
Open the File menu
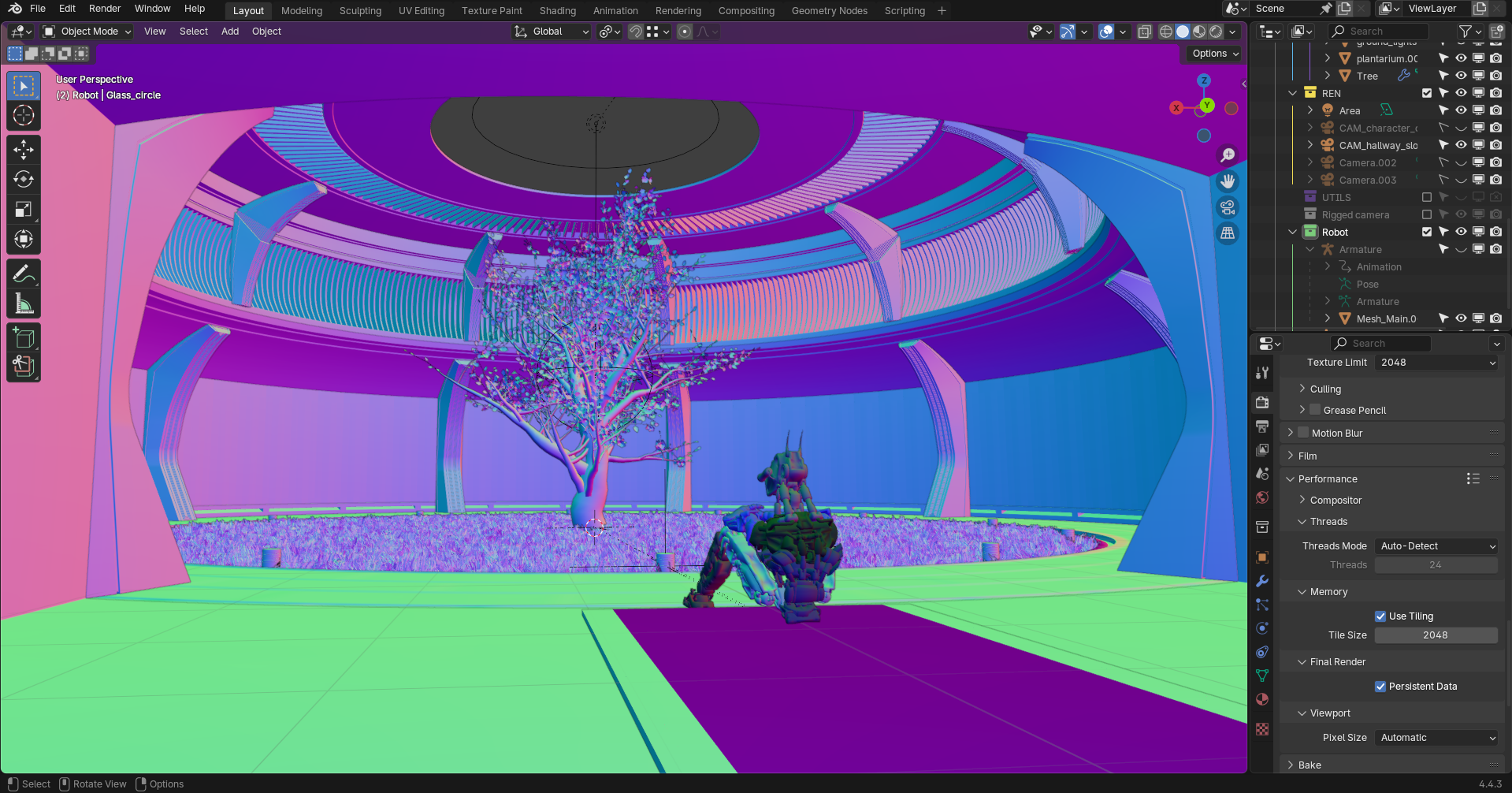pos(38,9)
